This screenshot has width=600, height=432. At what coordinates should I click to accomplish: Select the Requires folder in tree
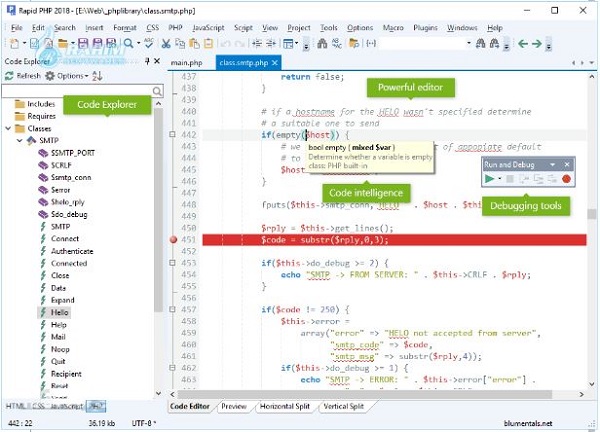pos(41,116)
